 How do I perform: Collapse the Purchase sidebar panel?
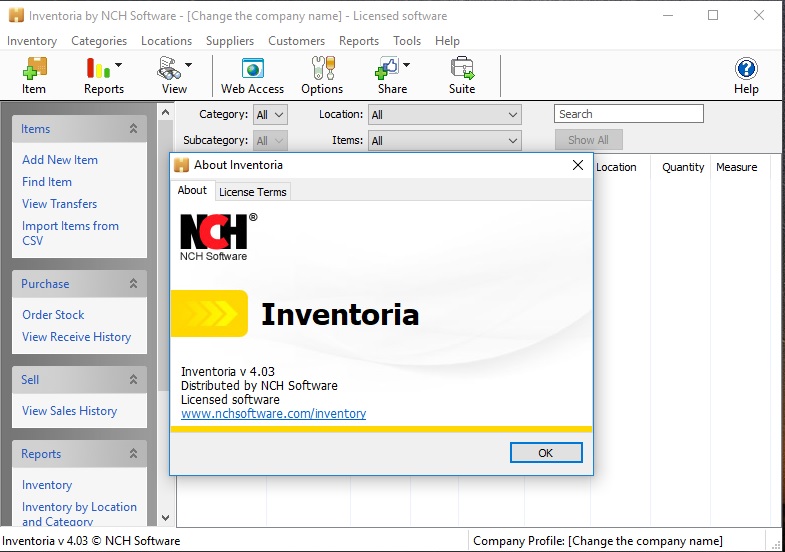[133, 284]
